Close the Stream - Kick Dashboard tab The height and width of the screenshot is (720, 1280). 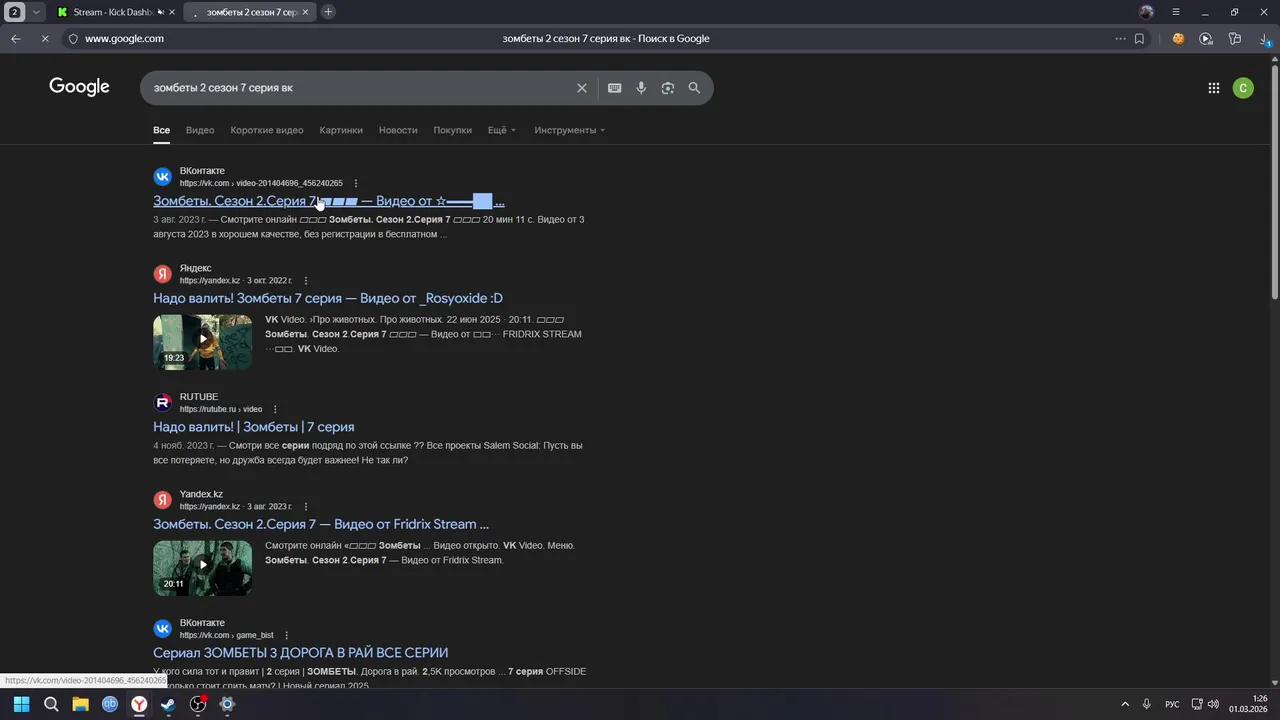click(172, 12)
